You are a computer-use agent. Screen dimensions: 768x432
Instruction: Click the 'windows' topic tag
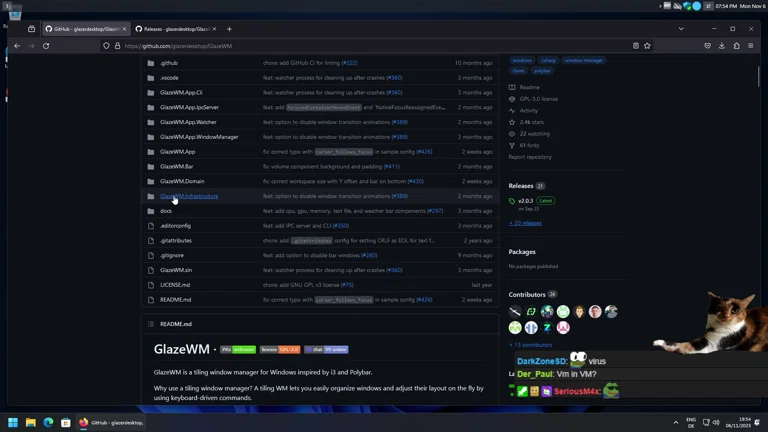522,60
